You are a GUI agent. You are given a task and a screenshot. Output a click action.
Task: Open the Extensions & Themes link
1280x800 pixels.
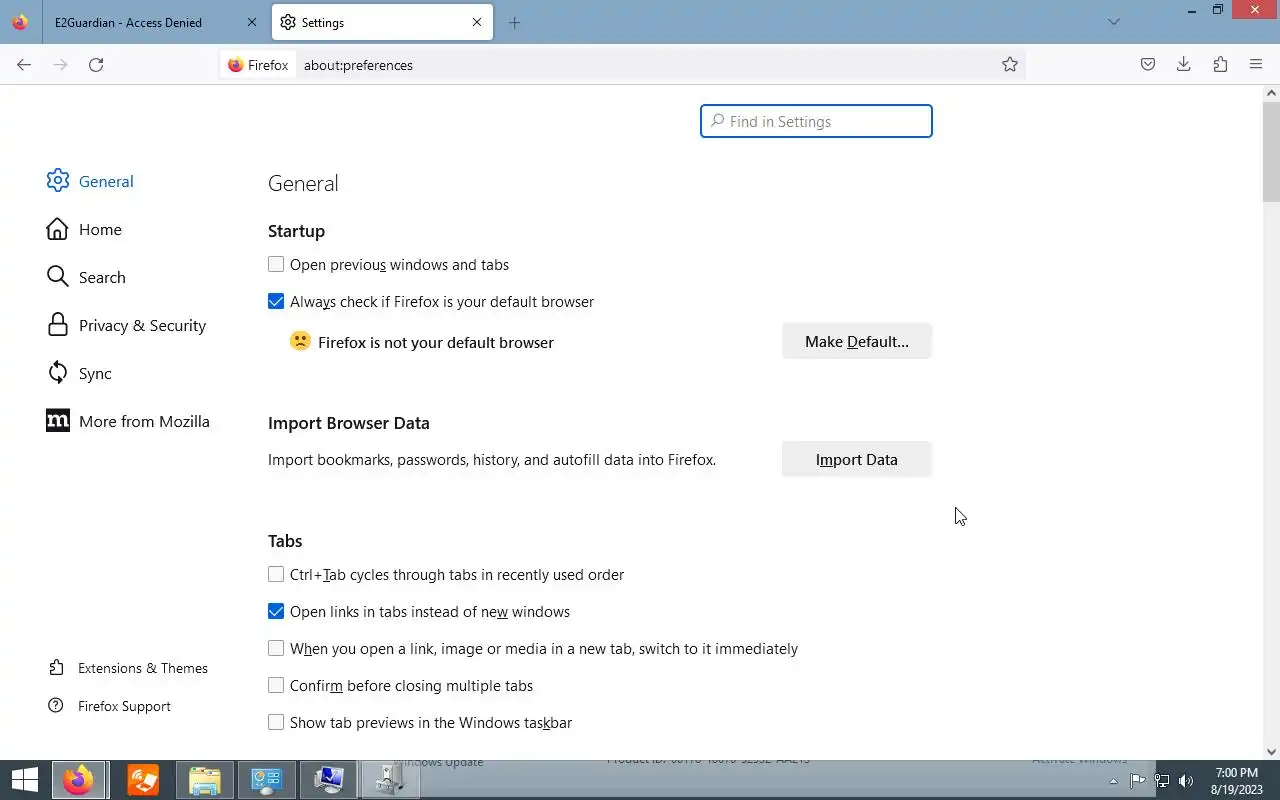143,668
